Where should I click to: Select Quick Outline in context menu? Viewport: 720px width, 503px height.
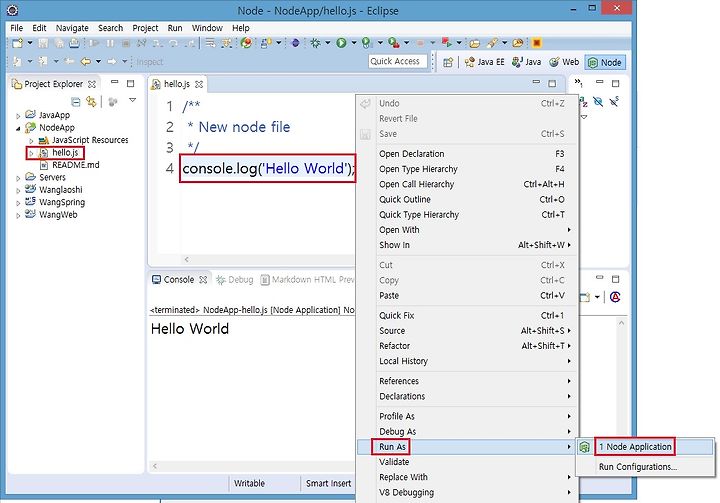[467, 199]
